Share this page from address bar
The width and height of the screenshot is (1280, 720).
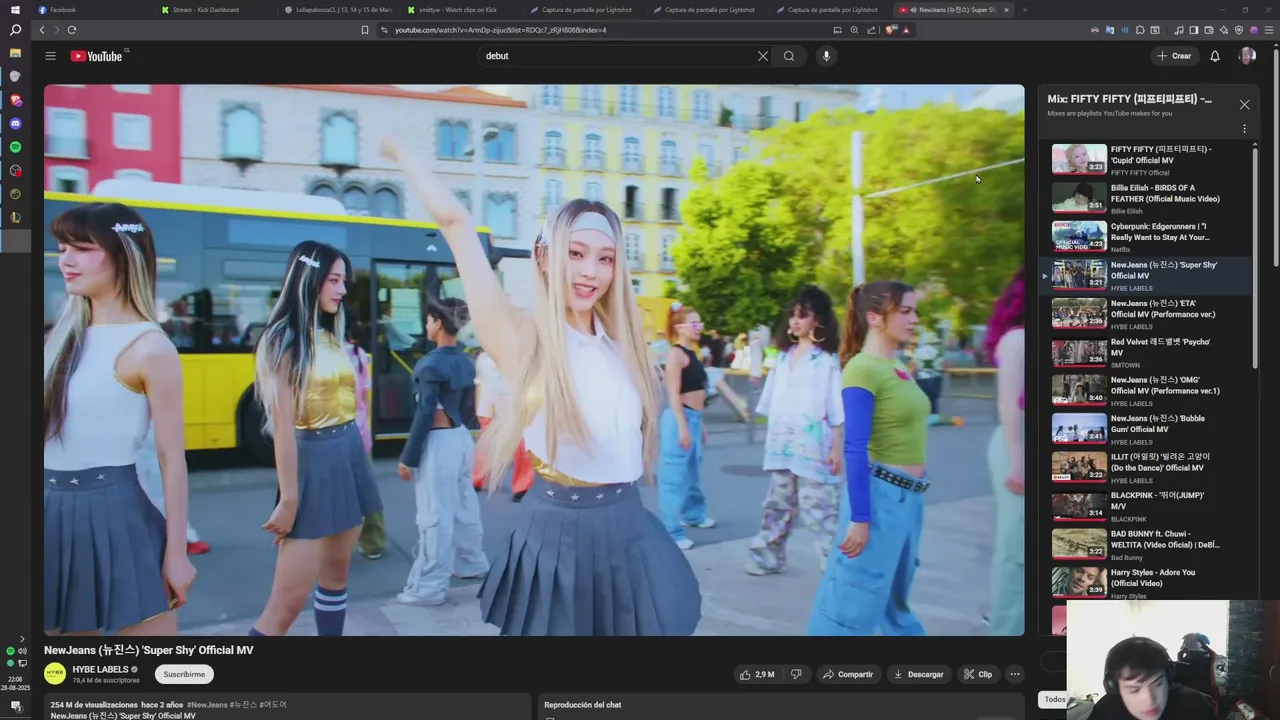tap(872, 30)
